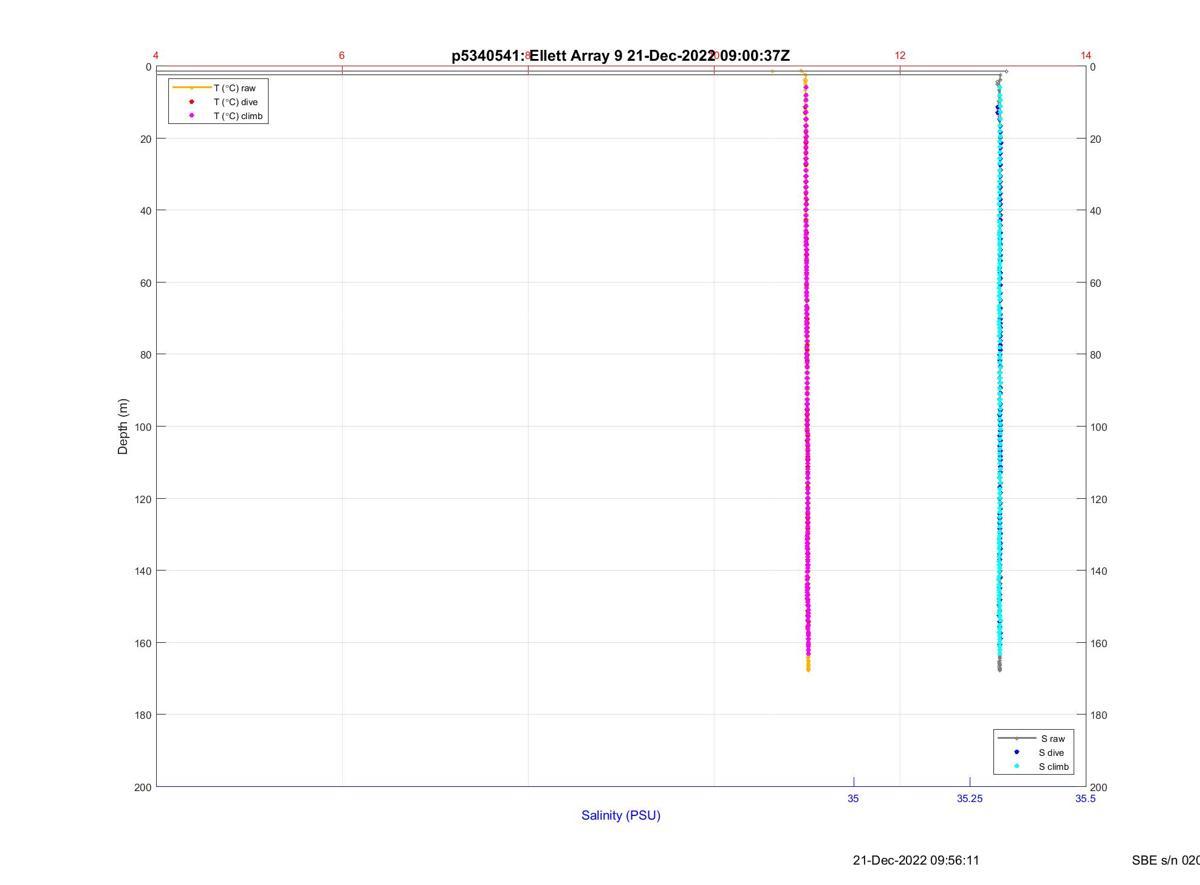Click the Depth (m) axis label

tap(123, 427)
